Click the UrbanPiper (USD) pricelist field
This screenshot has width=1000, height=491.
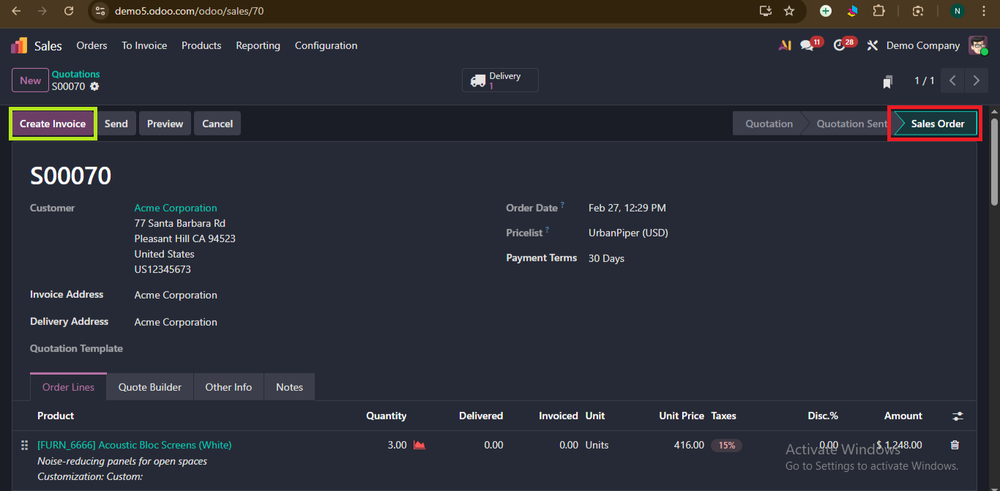[628, 233]
